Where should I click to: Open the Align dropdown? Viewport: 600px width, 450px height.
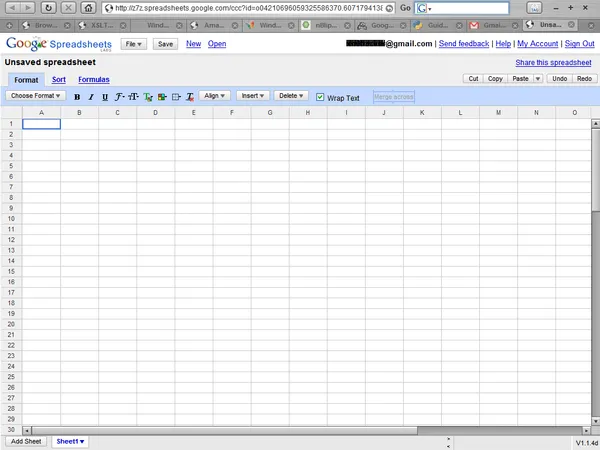214,96
